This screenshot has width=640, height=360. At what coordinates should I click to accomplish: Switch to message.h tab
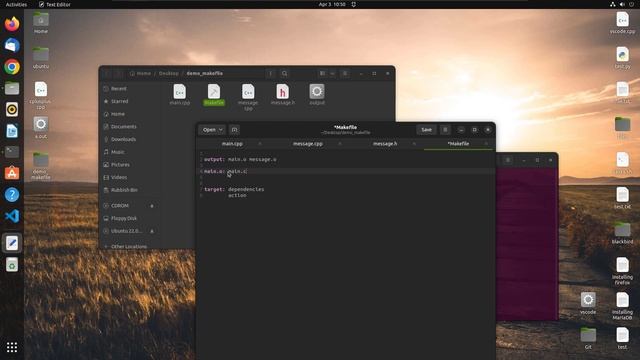(x=385, y=144)
